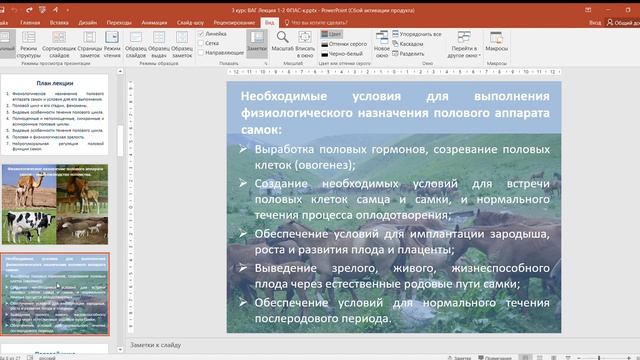Click slide panel scroll down arrow
640x360 pixels.
120,349
